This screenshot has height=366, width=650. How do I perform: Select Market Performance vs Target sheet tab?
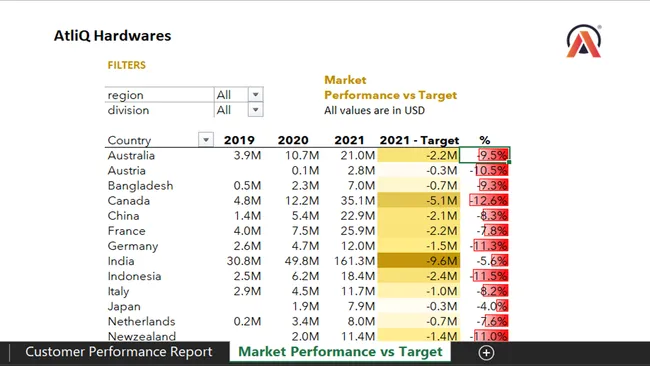(x=340, y=352)
